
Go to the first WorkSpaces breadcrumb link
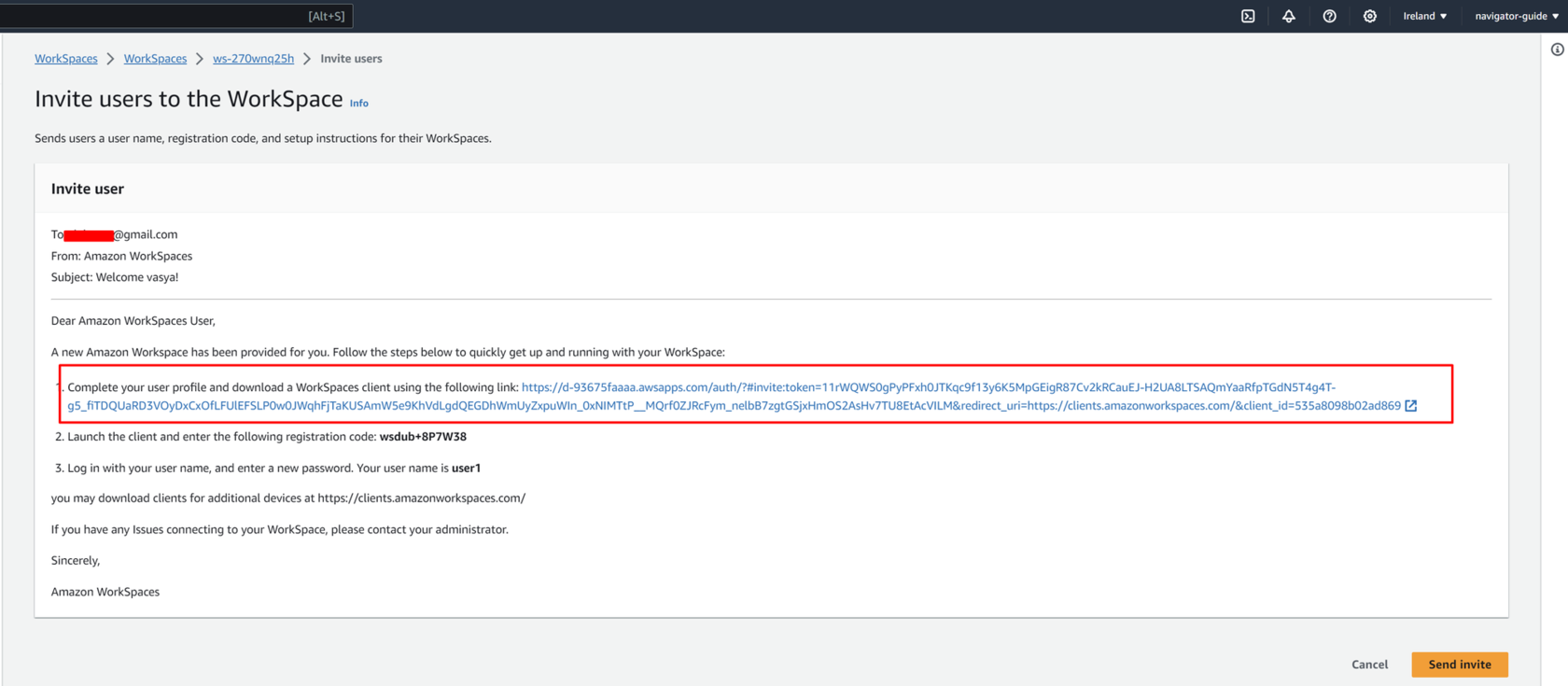(x=66, y=59)
